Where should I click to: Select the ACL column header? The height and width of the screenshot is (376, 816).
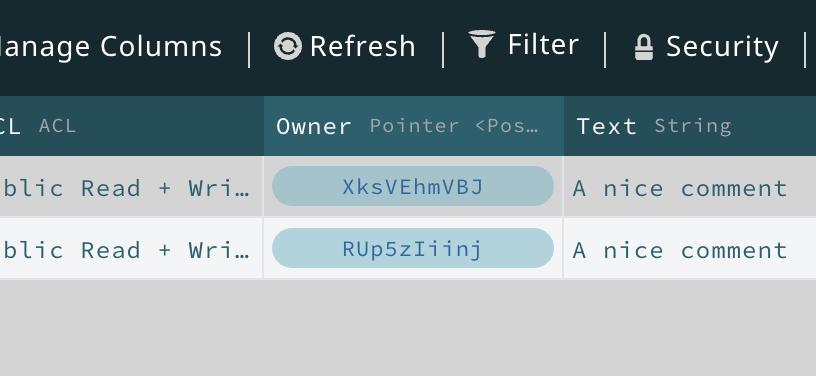pyautogui.click(x=132, y=126)
